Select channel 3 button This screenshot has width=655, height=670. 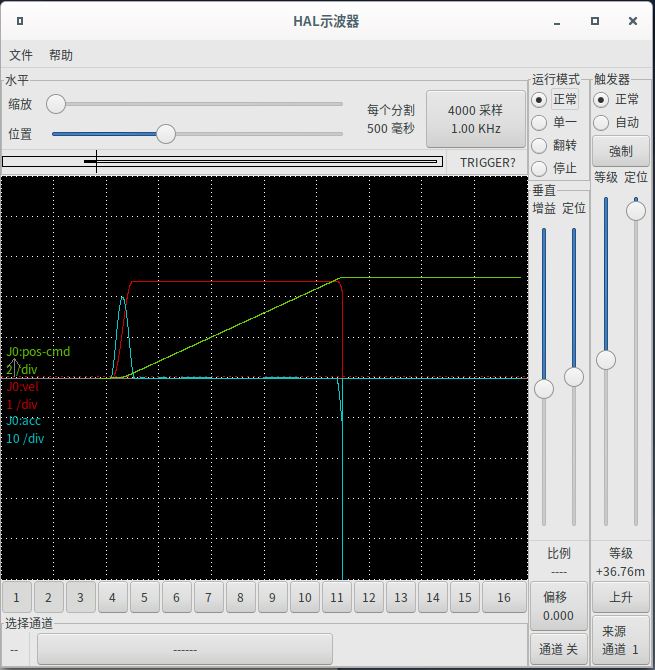click(80, 597)
